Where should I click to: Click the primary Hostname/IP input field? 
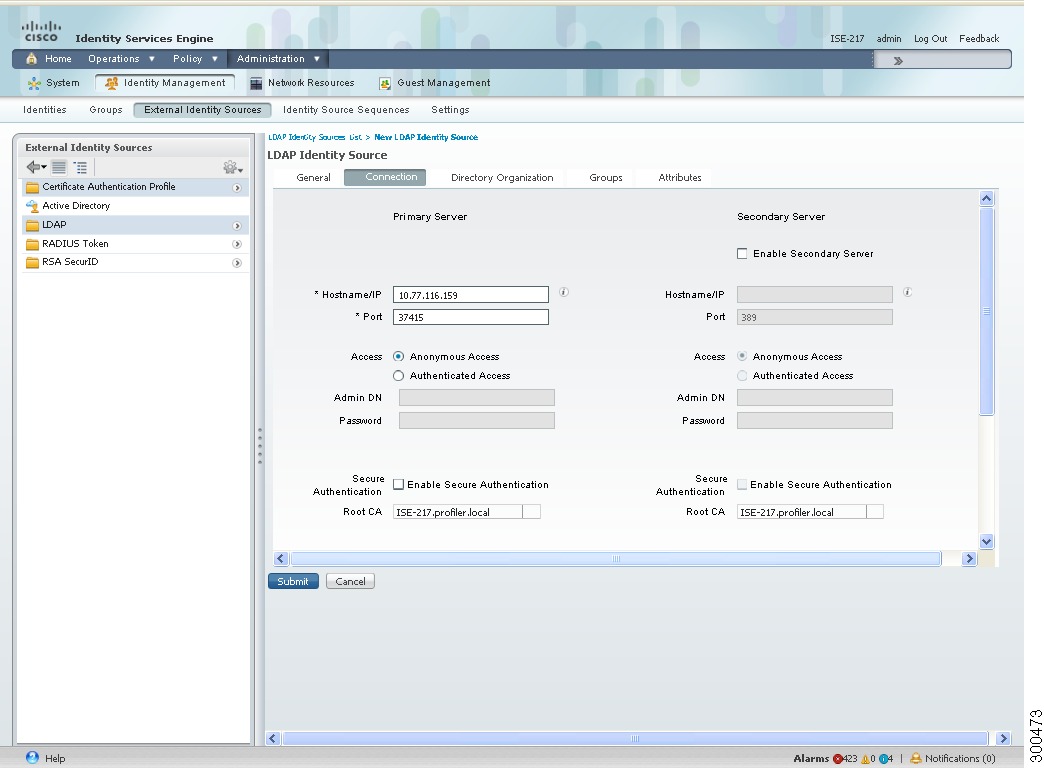[x=471, y=295]
